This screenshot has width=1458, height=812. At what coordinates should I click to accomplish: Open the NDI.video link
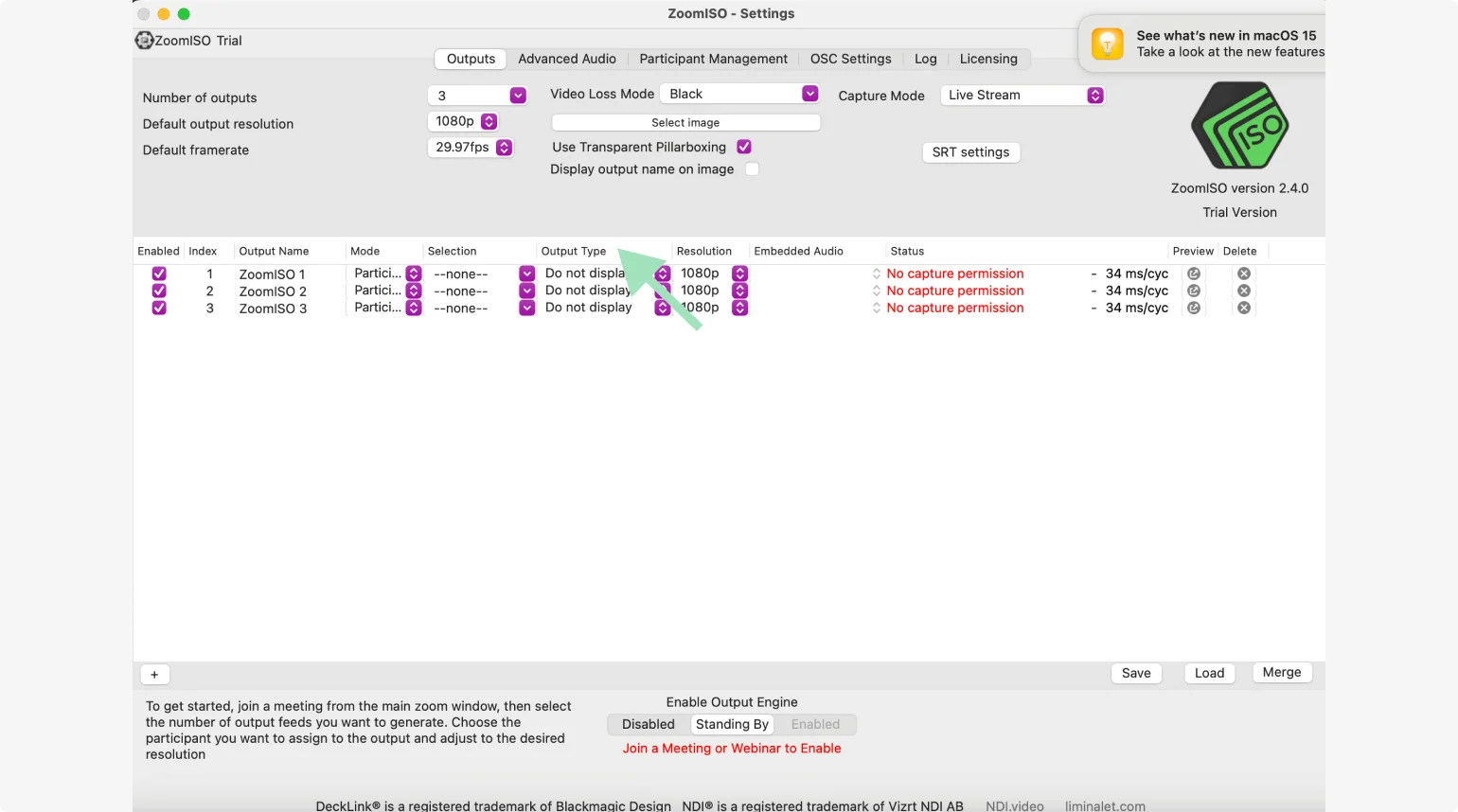coord(1014,806)
